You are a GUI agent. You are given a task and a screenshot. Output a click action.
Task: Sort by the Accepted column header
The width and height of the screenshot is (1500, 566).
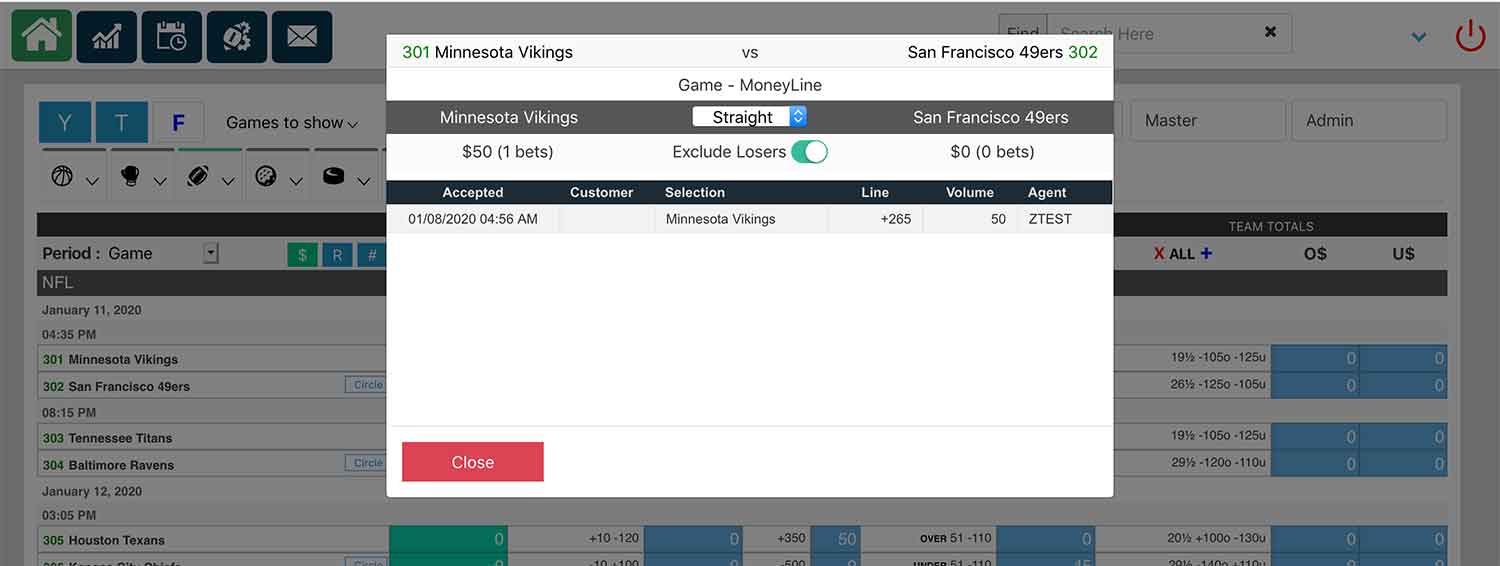(x=473, y=192)
